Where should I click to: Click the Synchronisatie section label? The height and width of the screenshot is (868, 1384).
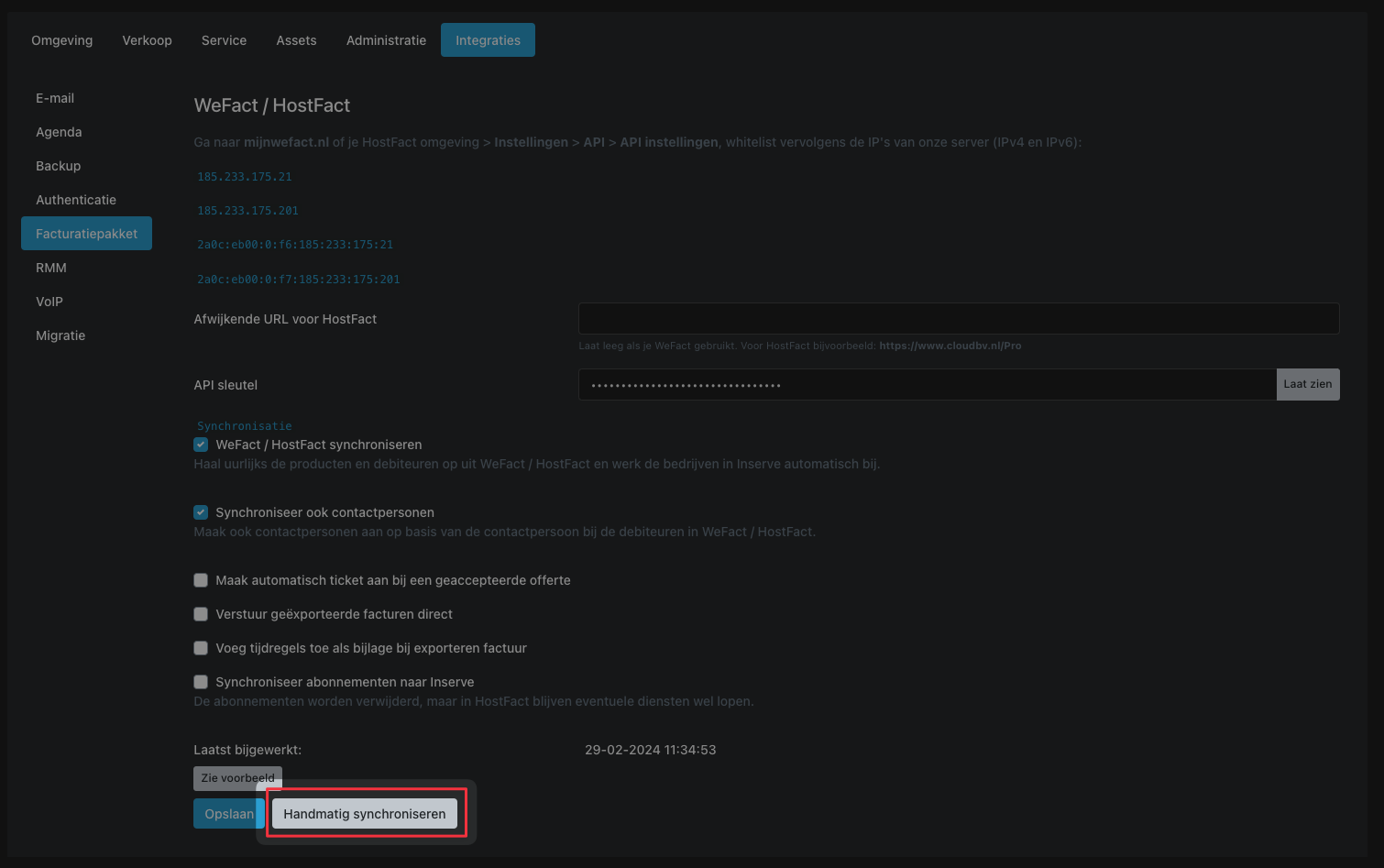click(245, 426)
